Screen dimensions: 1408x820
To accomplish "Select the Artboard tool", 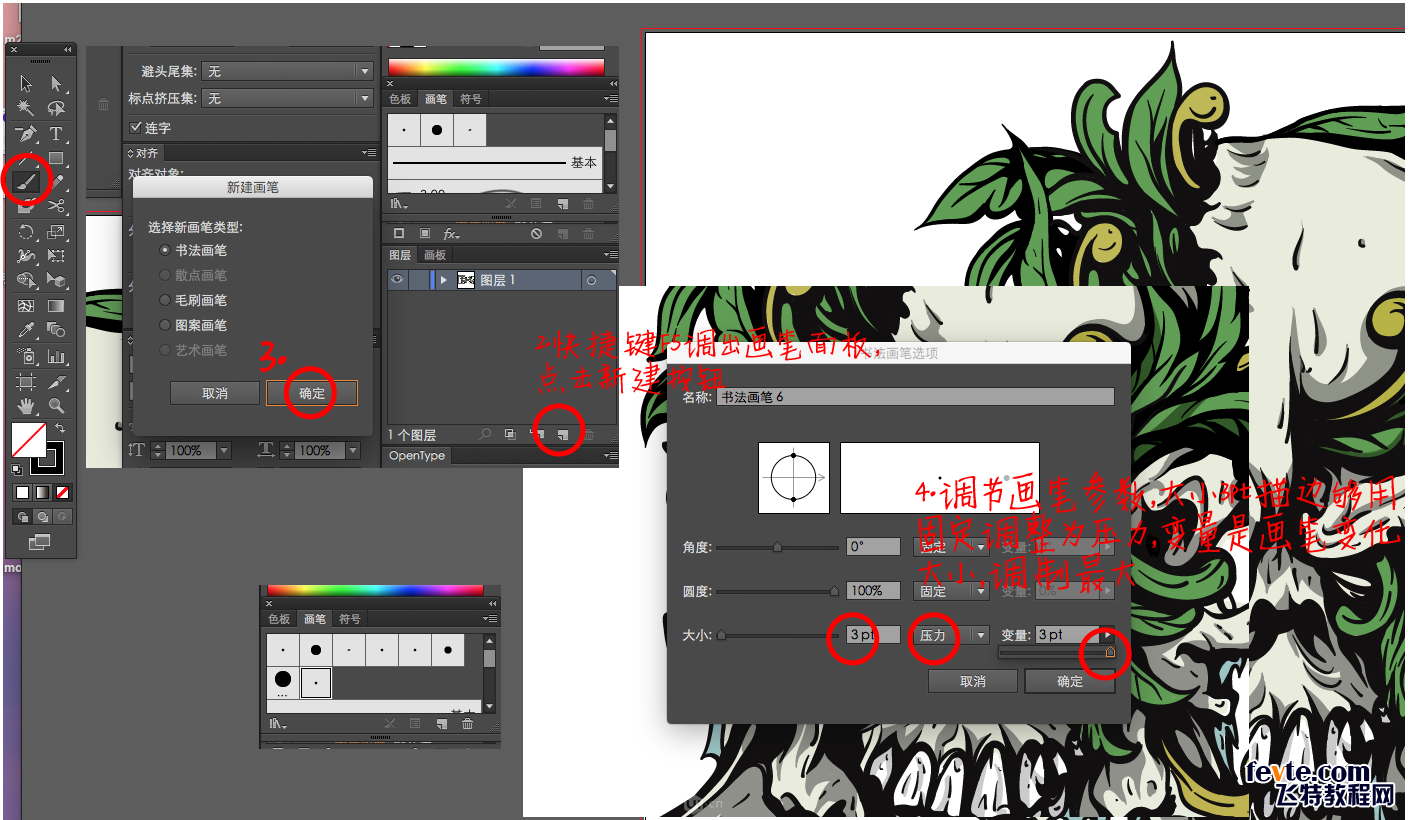I will pos(26,381).
